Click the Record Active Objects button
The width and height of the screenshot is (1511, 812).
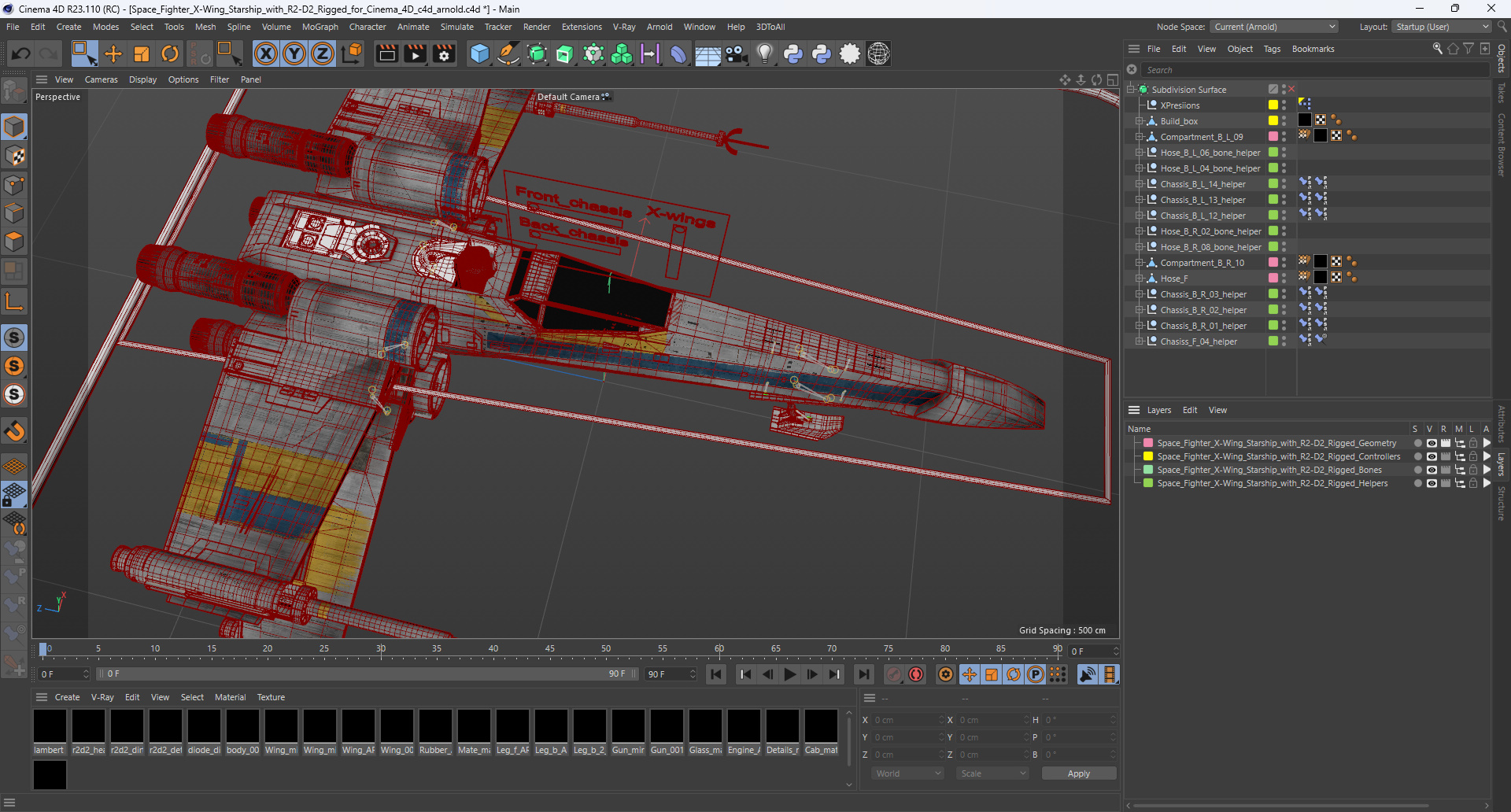(x=894, y=674)
